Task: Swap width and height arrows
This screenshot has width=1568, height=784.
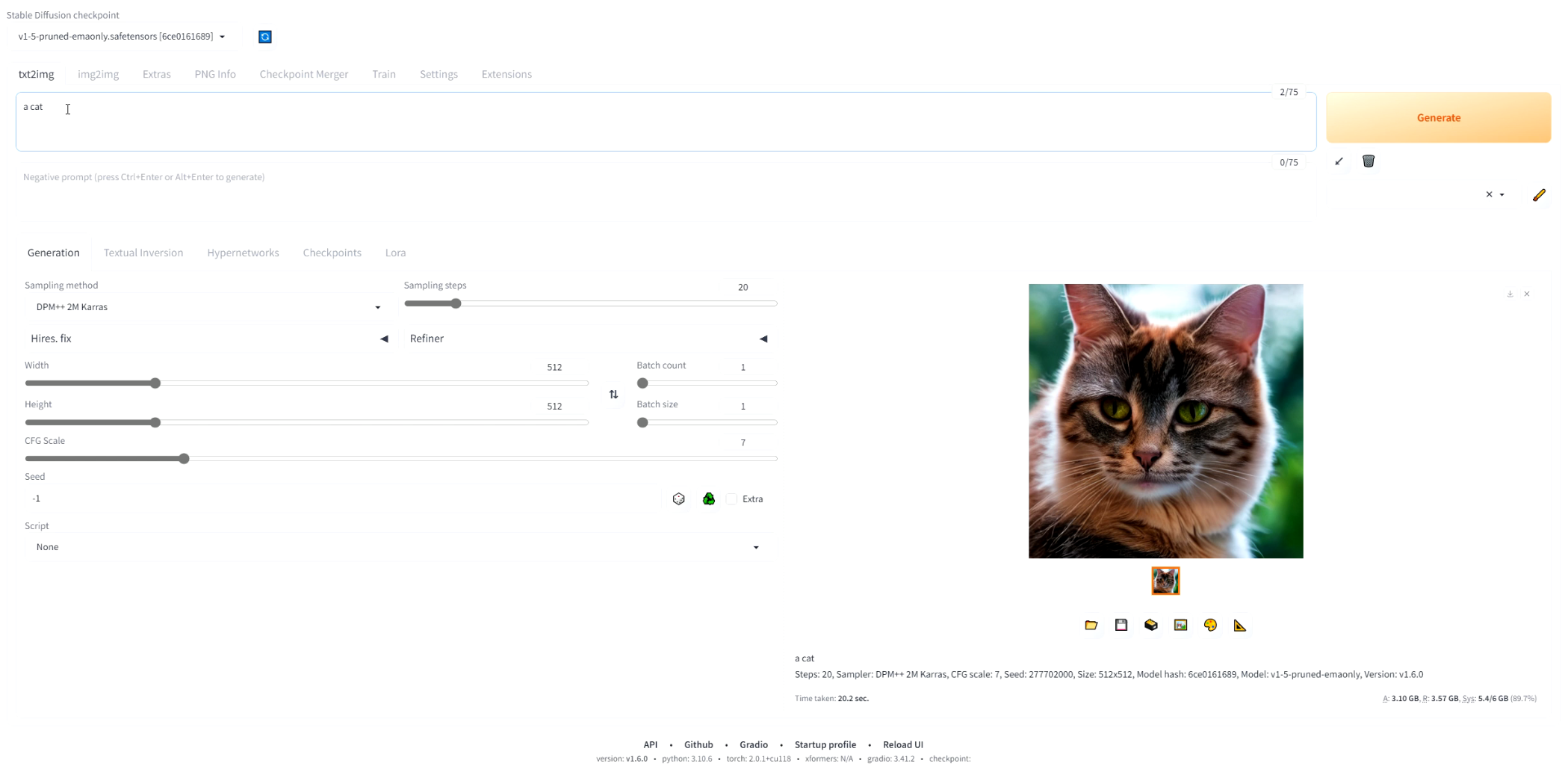Action: [613, 395]
